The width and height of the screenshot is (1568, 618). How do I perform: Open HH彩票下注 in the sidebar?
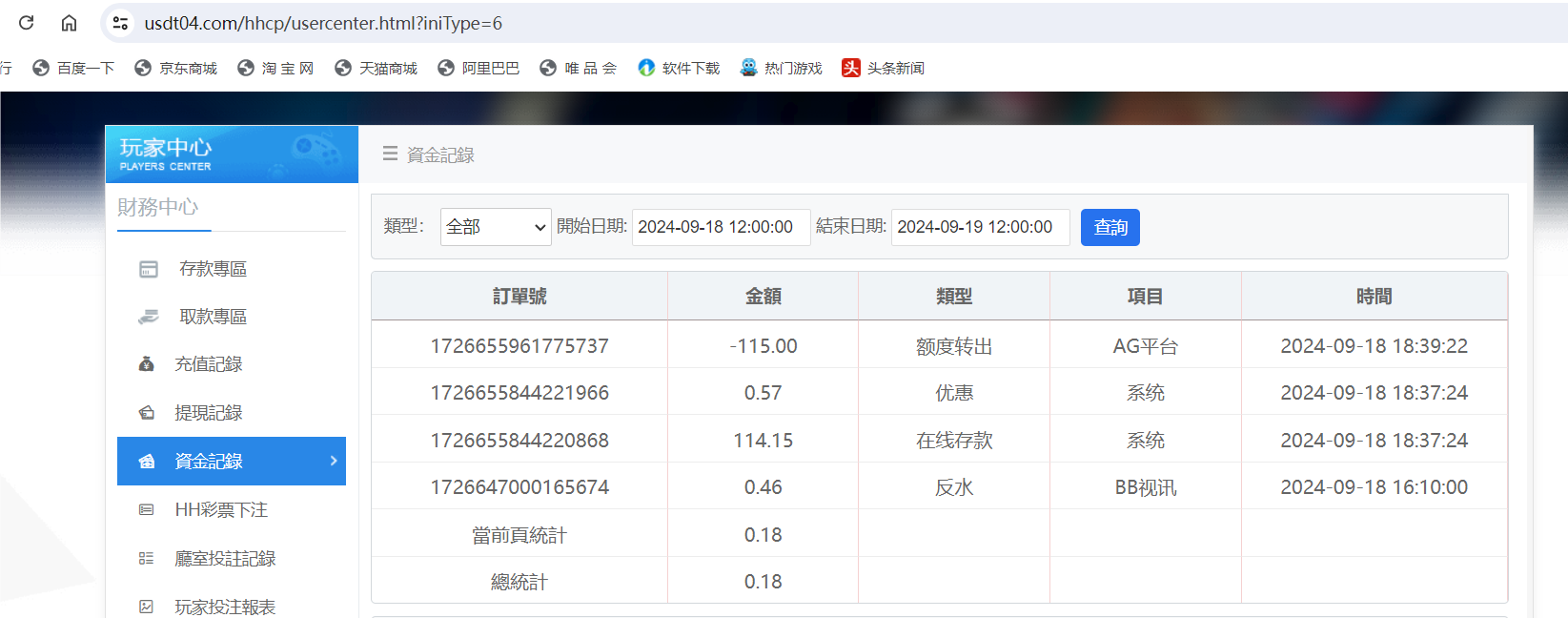pos(220,510)
